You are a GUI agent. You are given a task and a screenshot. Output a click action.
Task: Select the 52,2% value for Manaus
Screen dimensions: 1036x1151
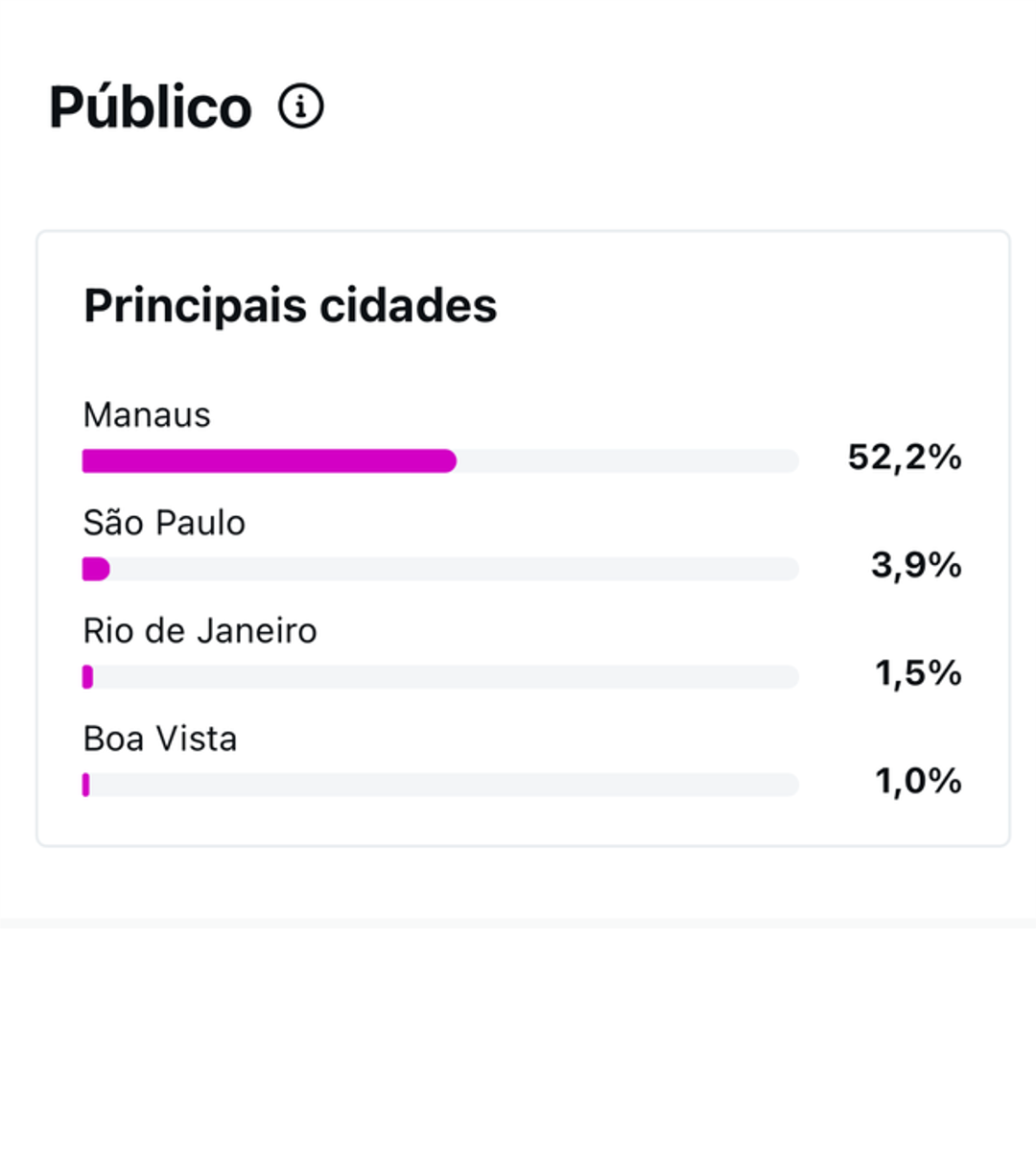pyautogui.click(x=904, y=459)
